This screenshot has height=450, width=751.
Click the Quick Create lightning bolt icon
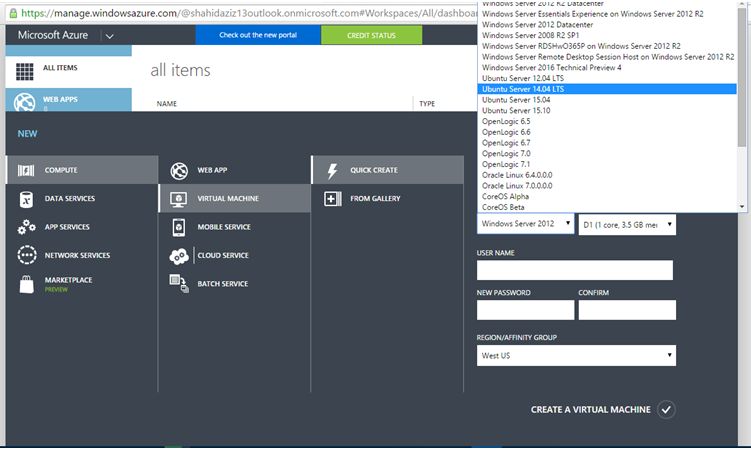(332, 171)
